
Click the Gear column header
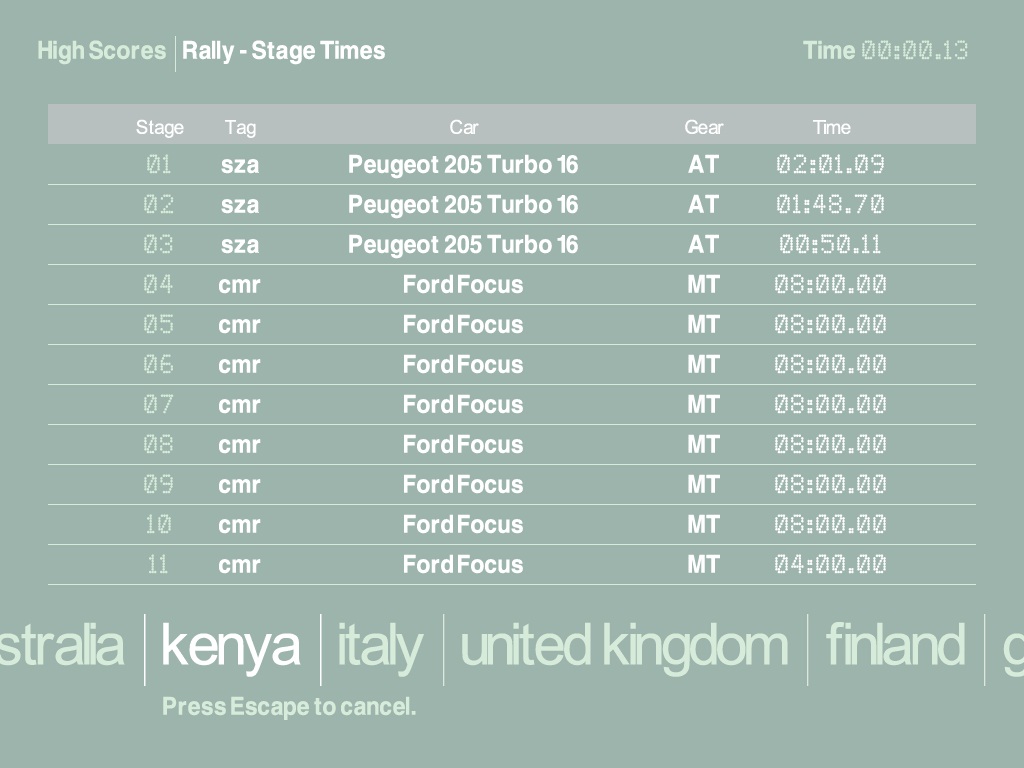(703, 127)
